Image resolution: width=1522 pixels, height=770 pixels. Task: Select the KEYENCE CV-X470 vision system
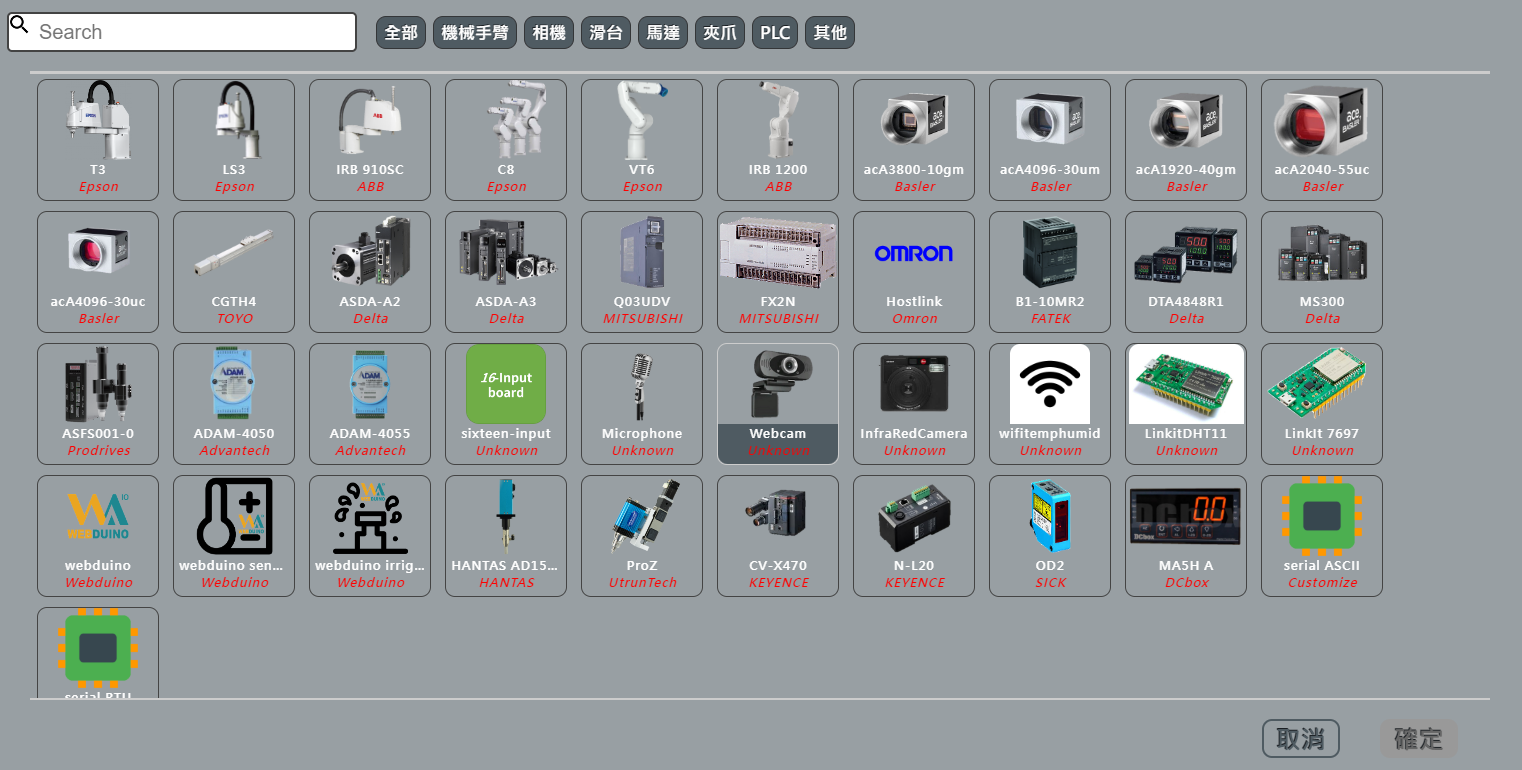click(x=778, y=536)
